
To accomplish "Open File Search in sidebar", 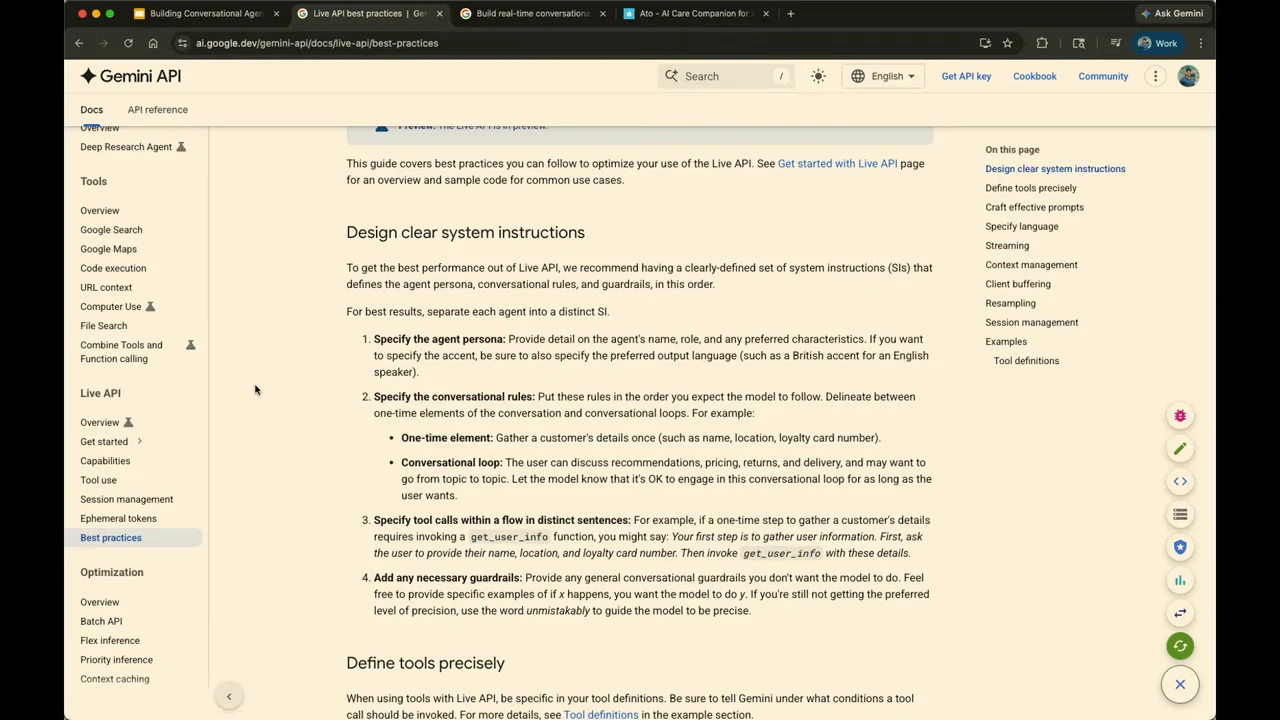I will click(103, 326).
